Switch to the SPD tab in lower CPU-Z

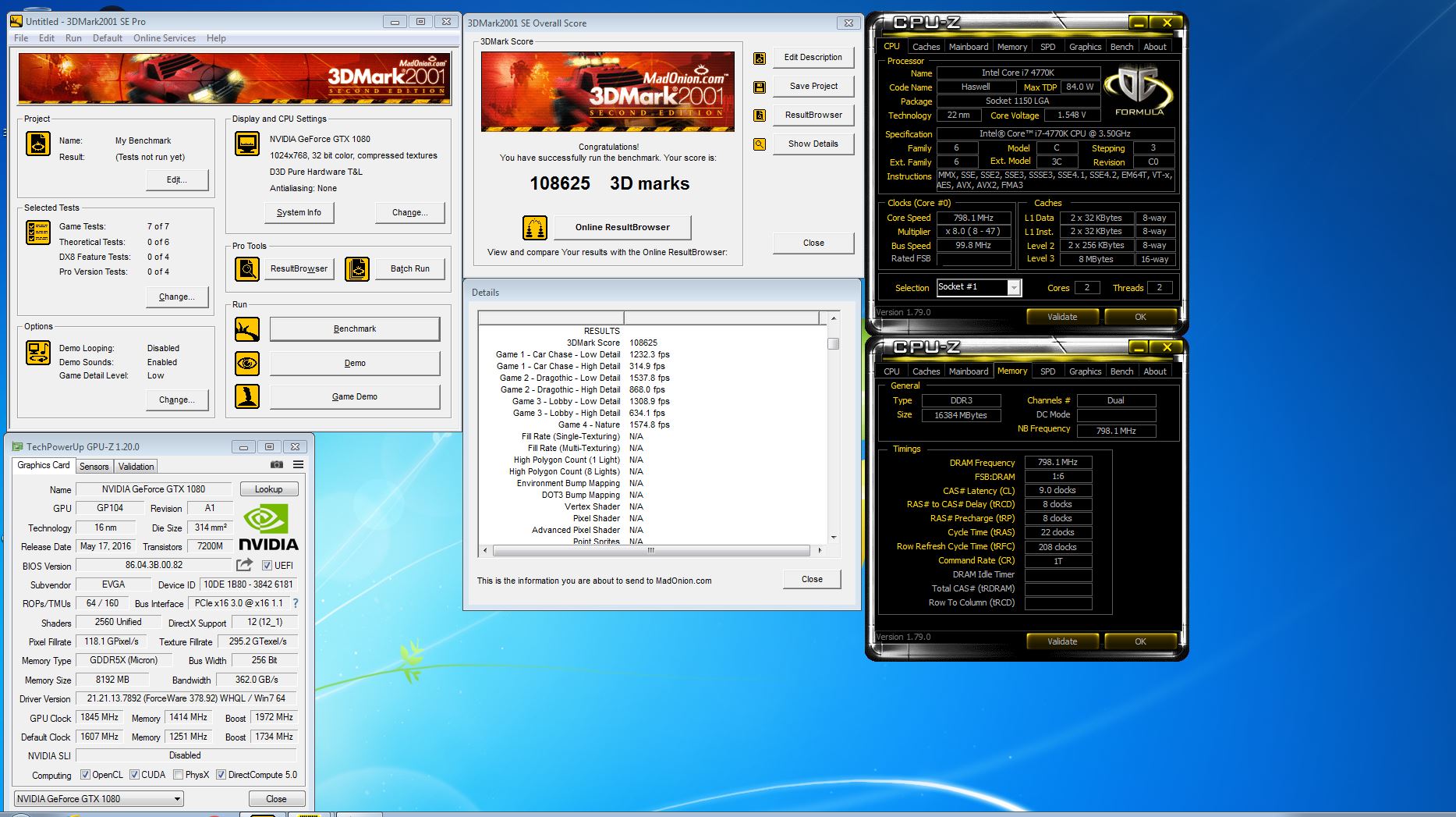click(1048, 371)
